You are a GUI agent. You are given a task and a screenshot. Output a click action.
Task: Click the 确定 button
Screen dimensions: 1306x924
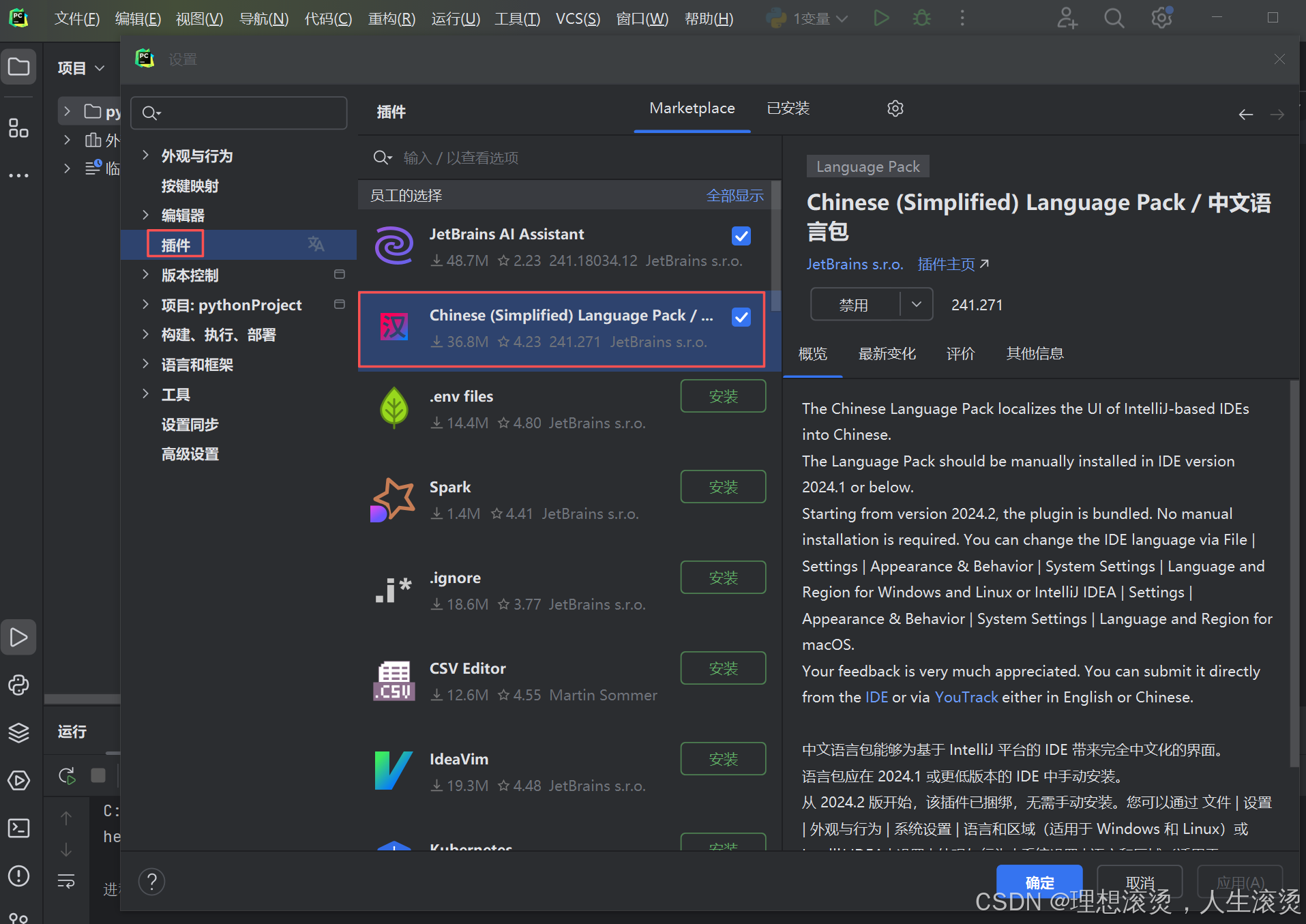[1039, 882]
